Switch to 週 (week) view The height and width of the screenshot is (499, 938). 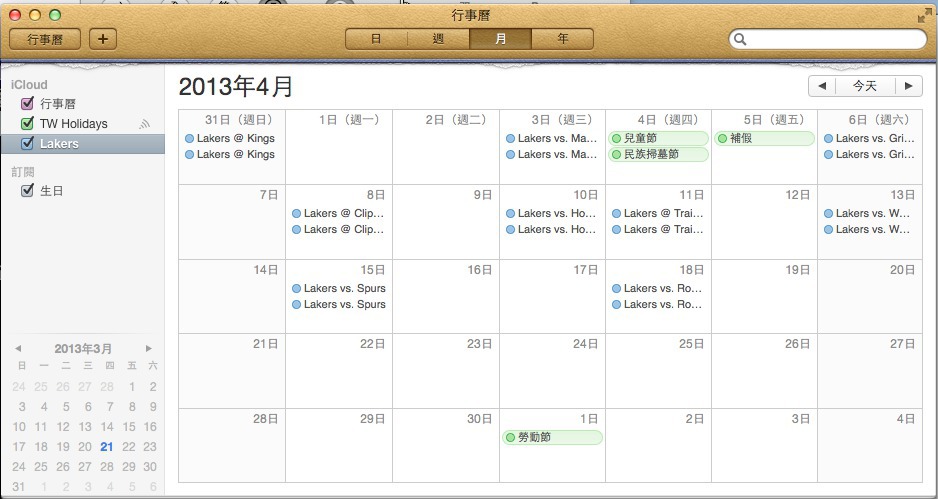point(438,39)
